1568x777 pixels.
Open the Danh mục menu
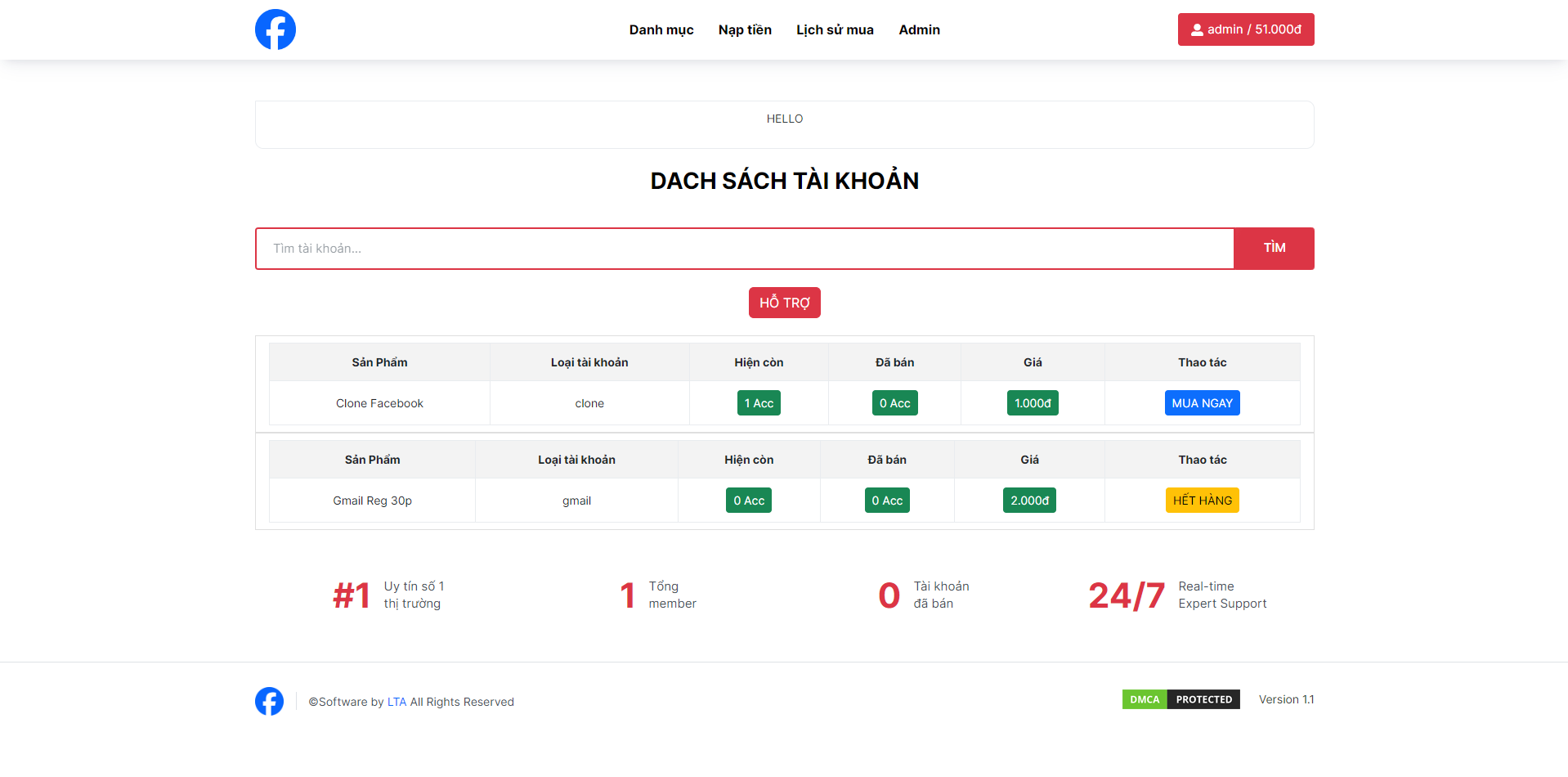click(661, 29)
